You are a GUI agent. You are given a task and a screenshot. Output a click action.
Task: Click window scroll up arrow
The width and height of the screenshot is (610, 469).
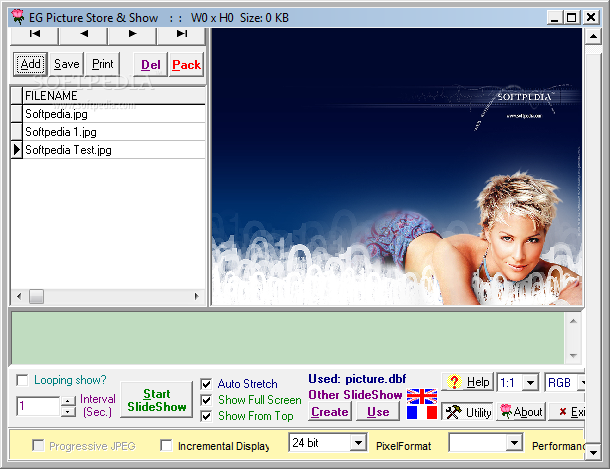point(593,37)
